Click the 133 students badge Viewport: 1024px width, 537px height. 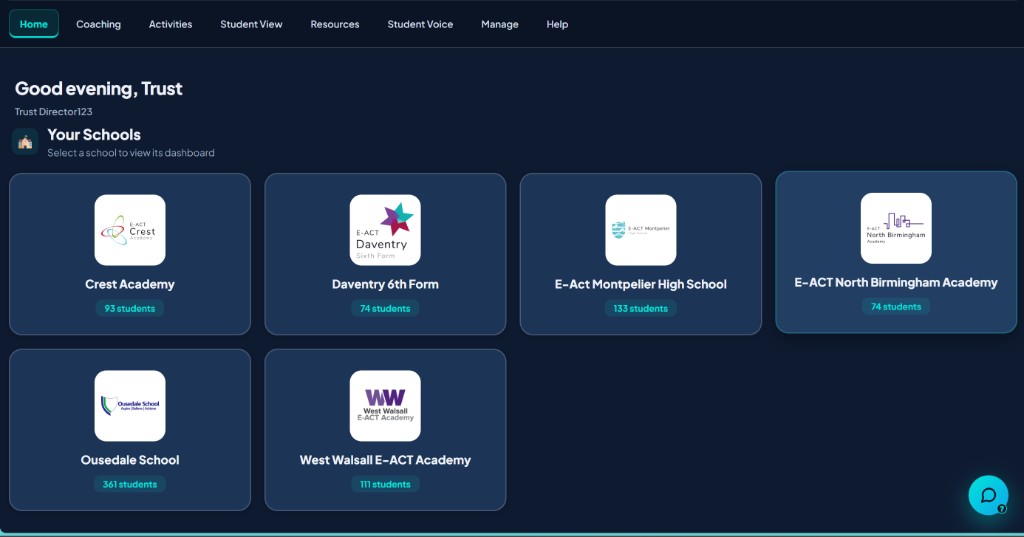641,308
